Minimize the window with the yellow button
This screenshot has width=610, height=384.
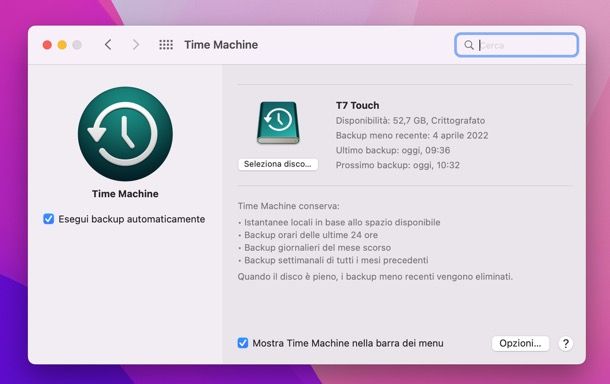[x=62, y=45]
